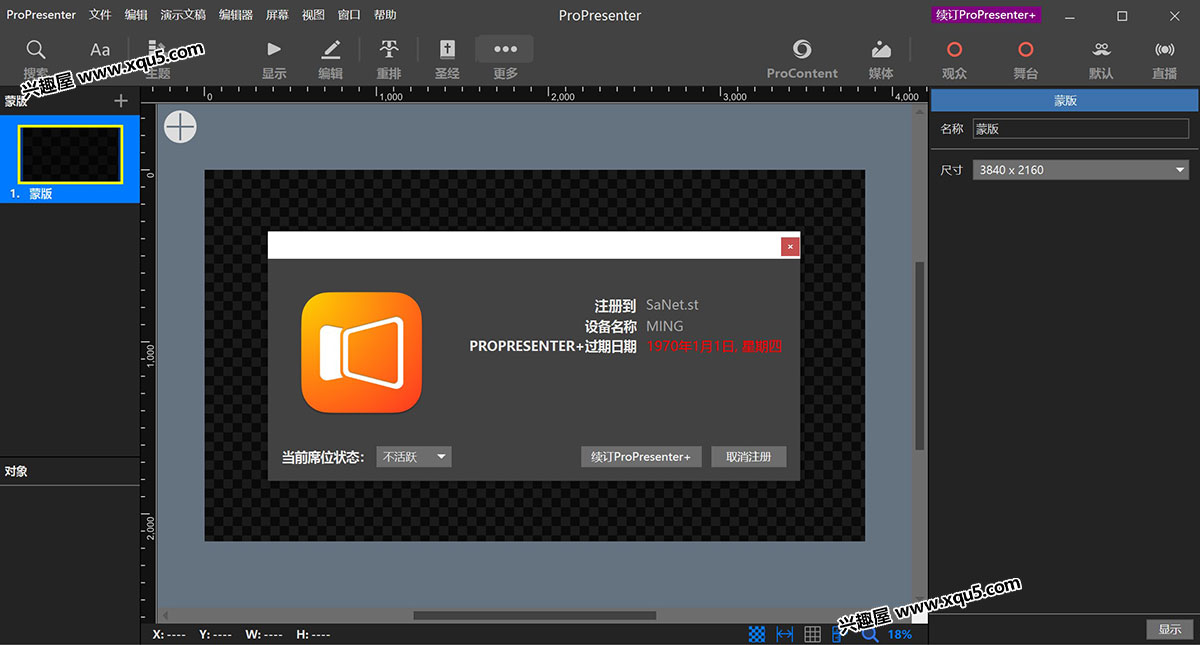Click the W: ---- width readout
Screen dimensions: 1200x645
264,634
